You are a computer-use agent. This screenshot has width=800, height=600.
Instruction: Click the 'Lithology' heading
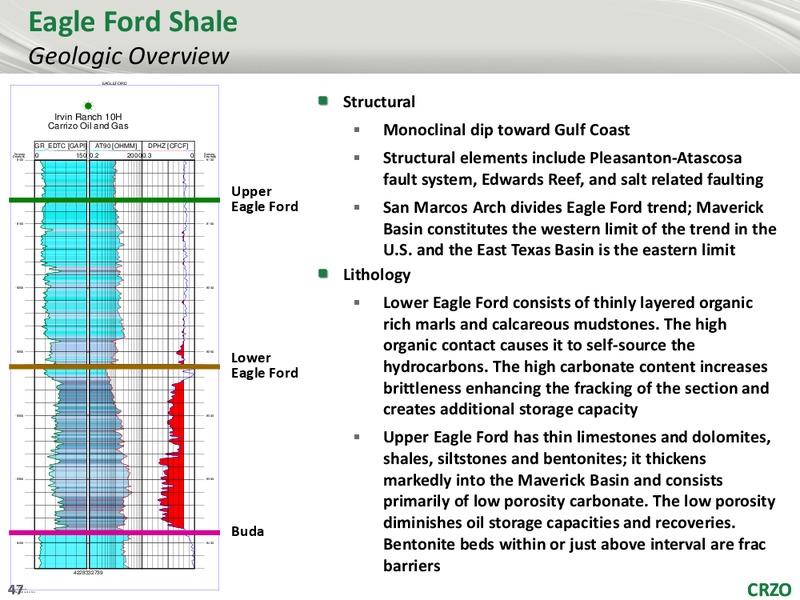pos(377,274)
